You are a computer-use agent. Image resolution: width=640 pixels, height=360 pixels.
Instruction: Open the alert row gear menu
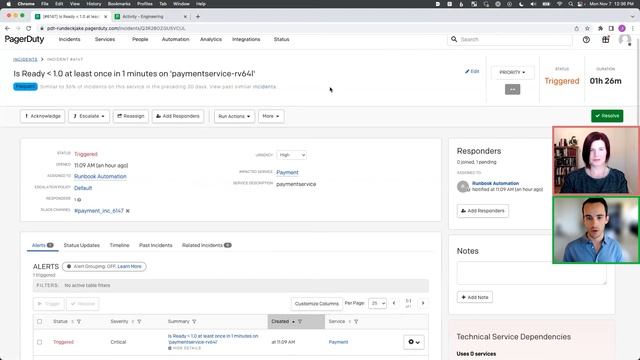[414, 342]
